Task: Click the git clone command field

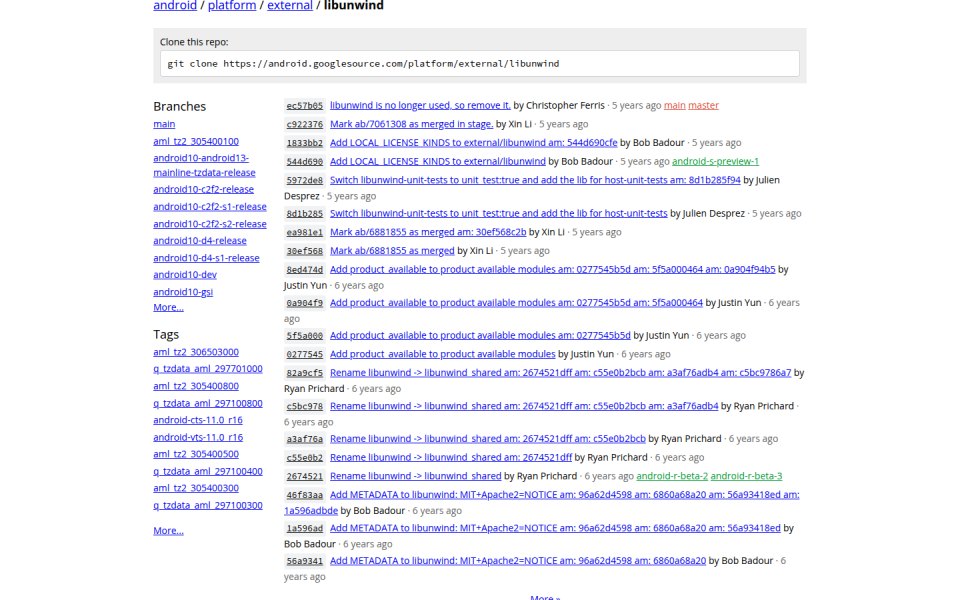Action: pos(479,64)
